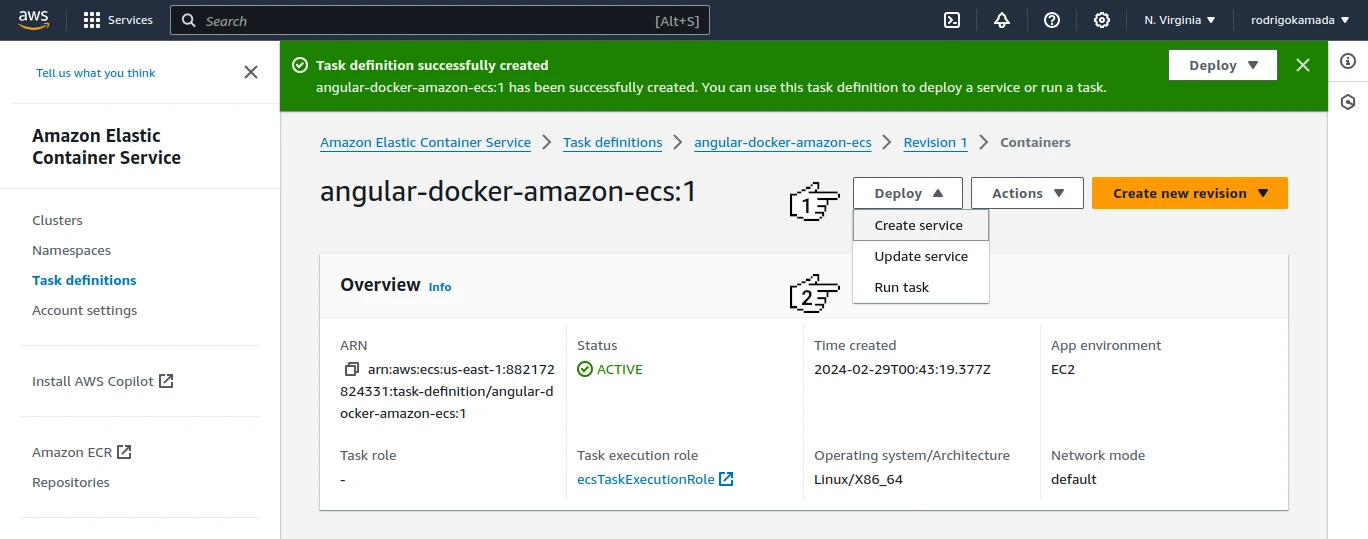Image resolution: width=1368 pixels, height=539 pixels.
Task: Open AWS CloudShell icon in top bar
Action: coord(953,20)
